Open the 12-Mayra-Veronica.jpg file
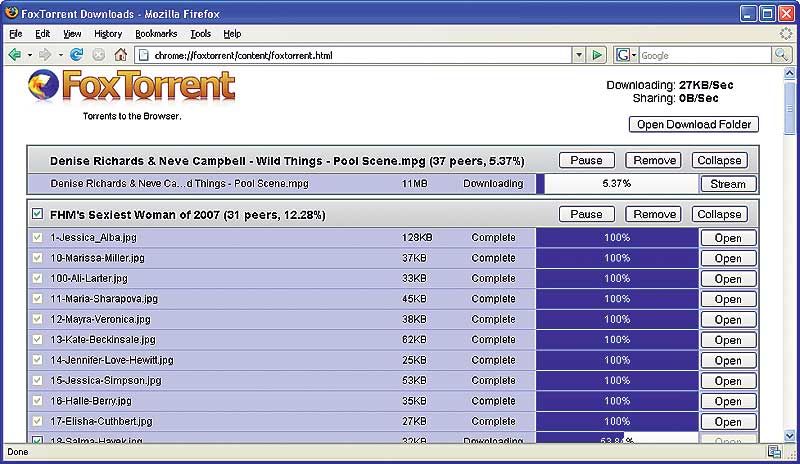 [728, 320]
